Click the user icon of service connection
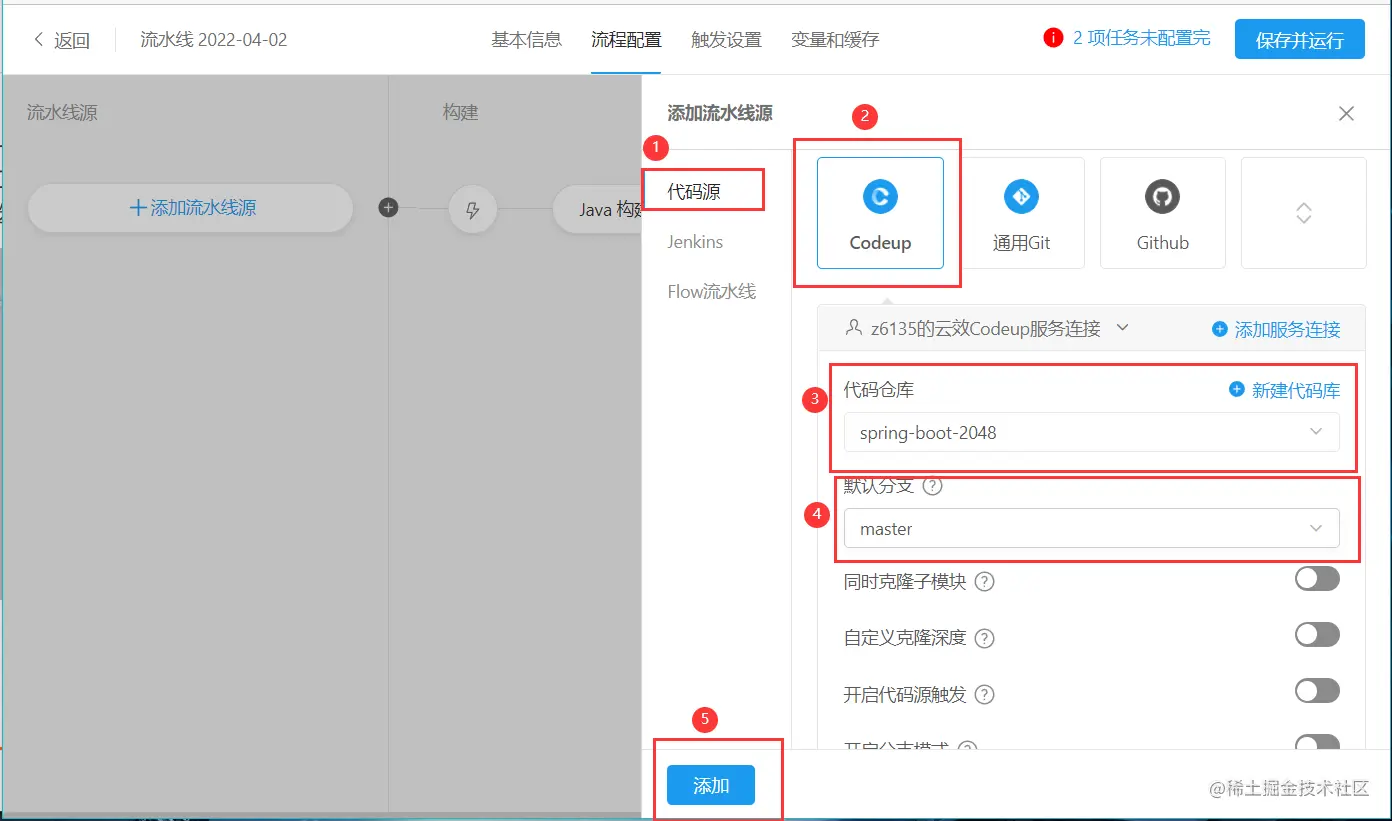Viewport: 1392px width, 821px height. 853,327
